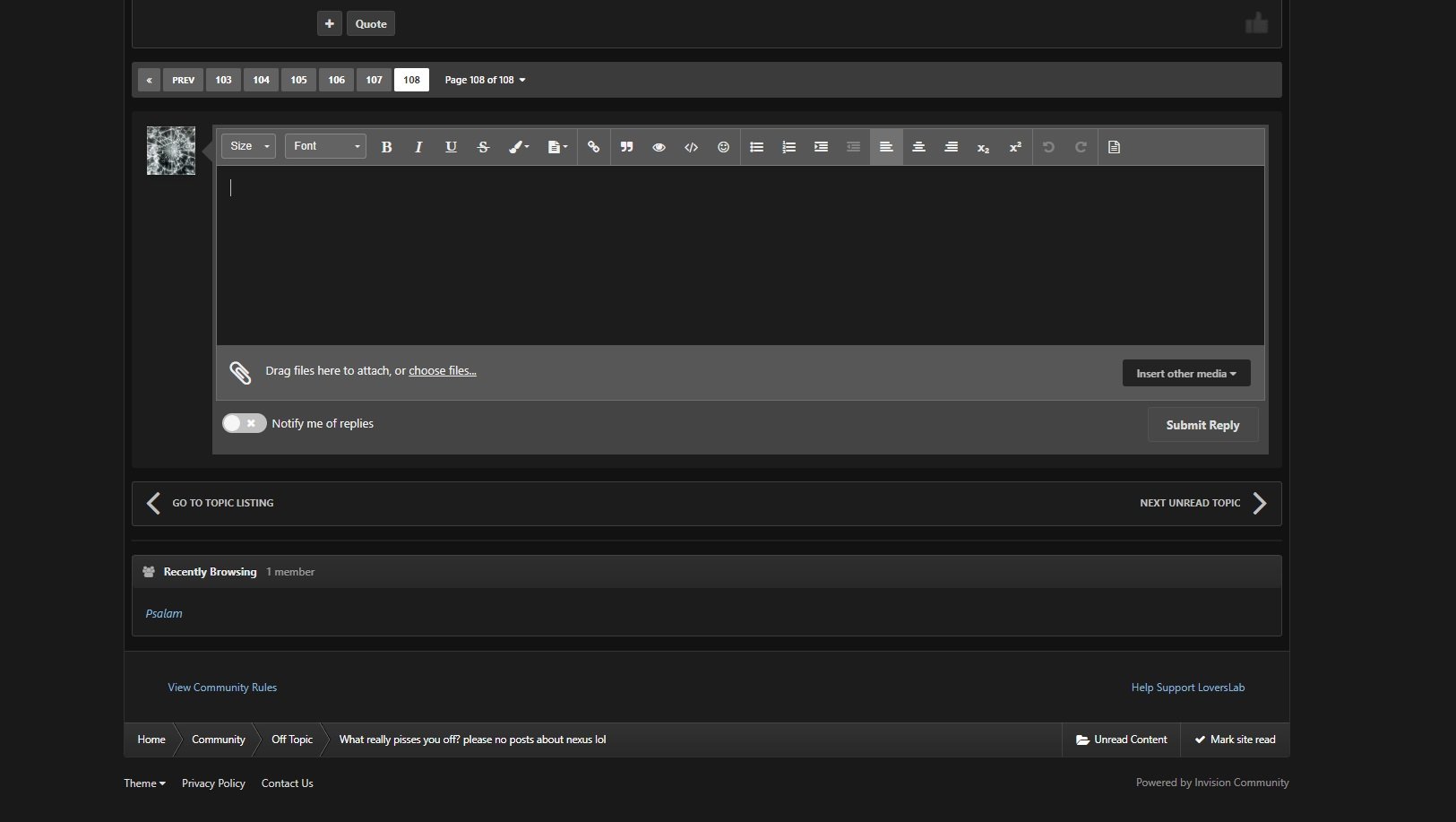This screenshot has height=822, width=1456.
Task: Click the PREV page button
Action: (x=183, y=80)
